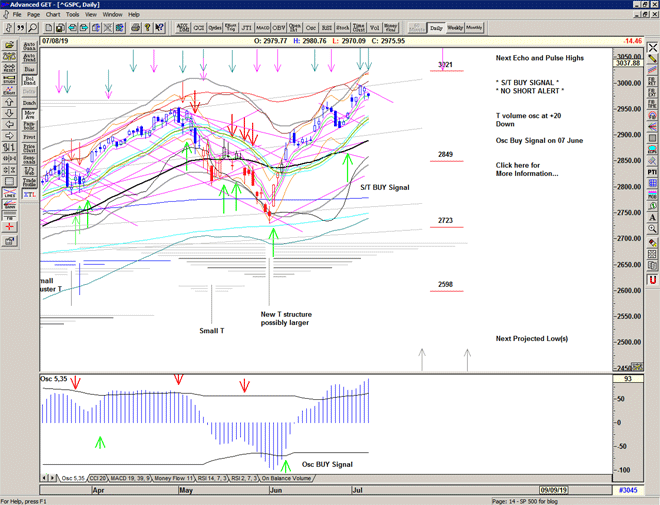Screen dimensions: 660x505
Task: Click the tab scroll left arrow
Action: pos(44,479)
